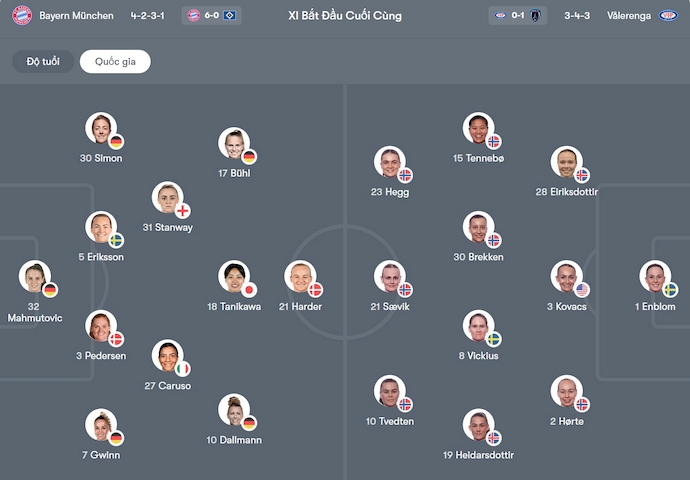Open the Bayern 6-0 match score badge

[212, 16]
